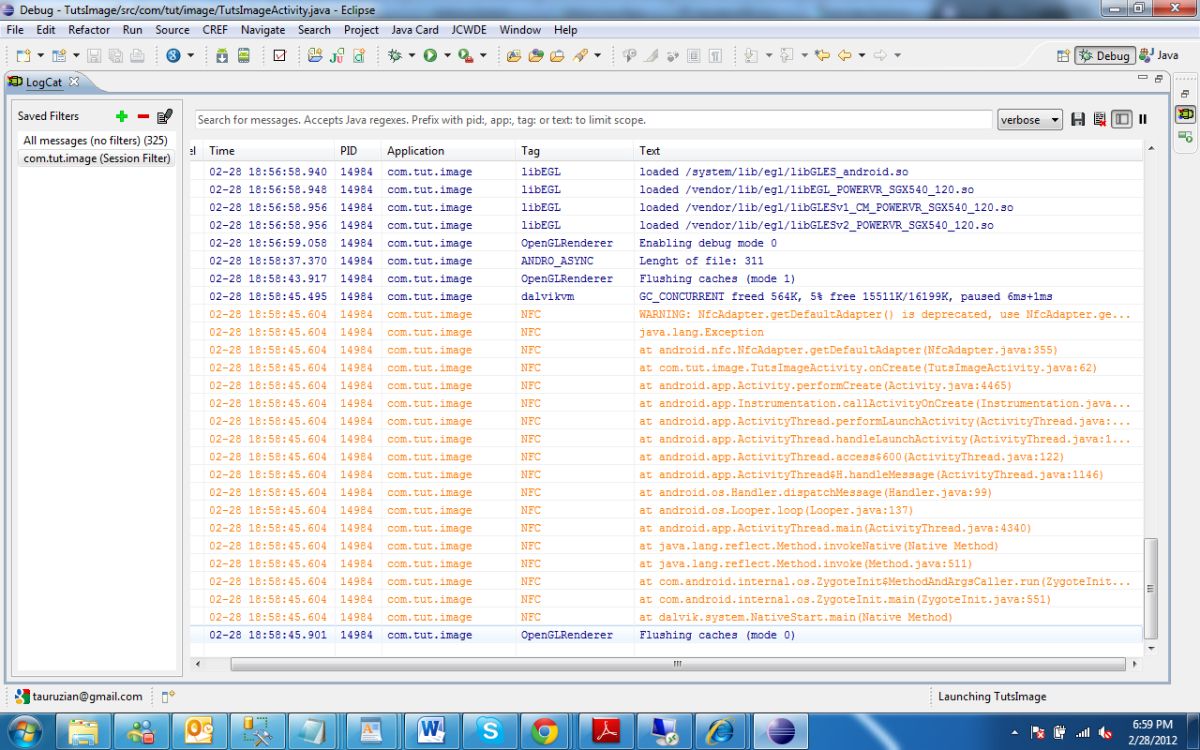Select the 'Flushing caches (mode 0)' row
The height and width of the screenshot is (750, 1200).
(x=666, y=635)
